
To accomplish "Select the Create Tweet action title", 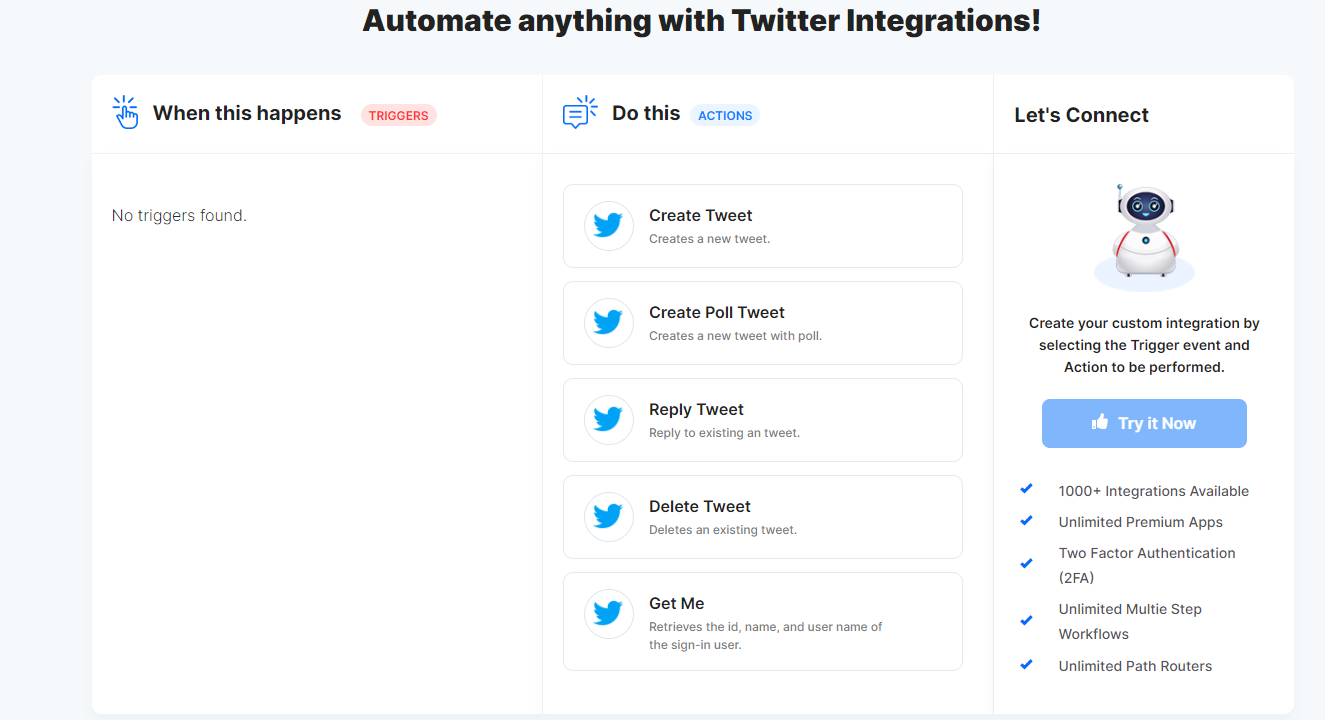I will pos(700,215).
